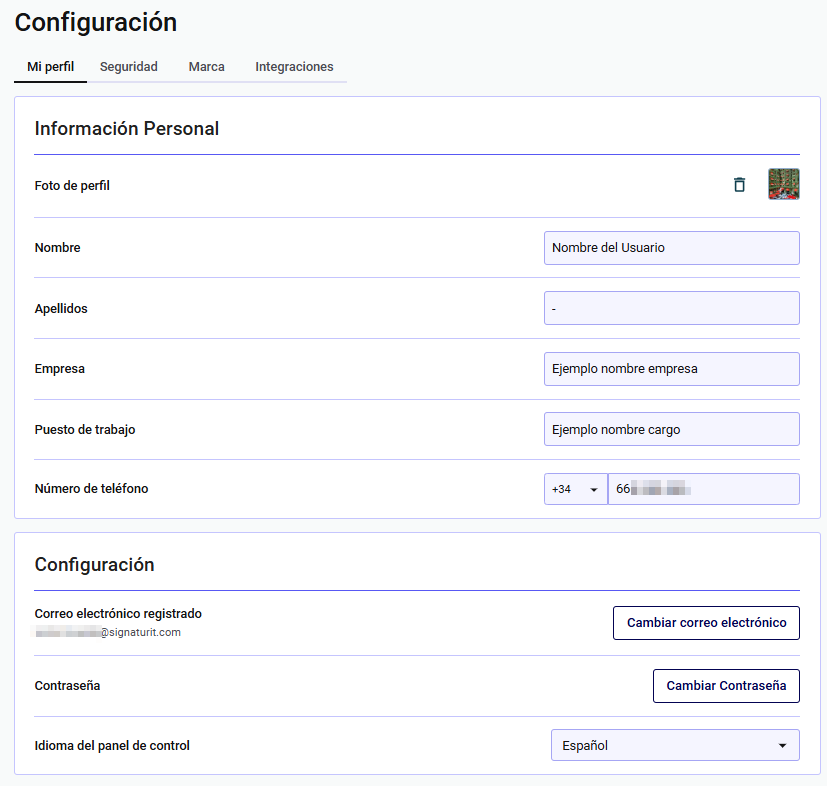The height and width of the screenshot is (786, 827).
Task: Edit the Empresa field
Action: pyautogui.click(x=671, y=369)
